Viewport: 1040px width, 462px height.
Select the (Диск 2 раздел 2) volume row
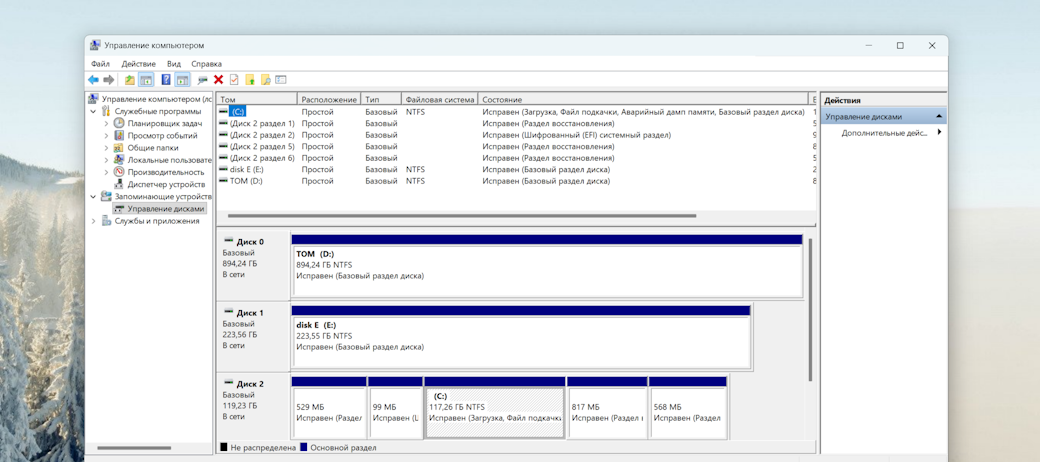(x=516, y=135)
